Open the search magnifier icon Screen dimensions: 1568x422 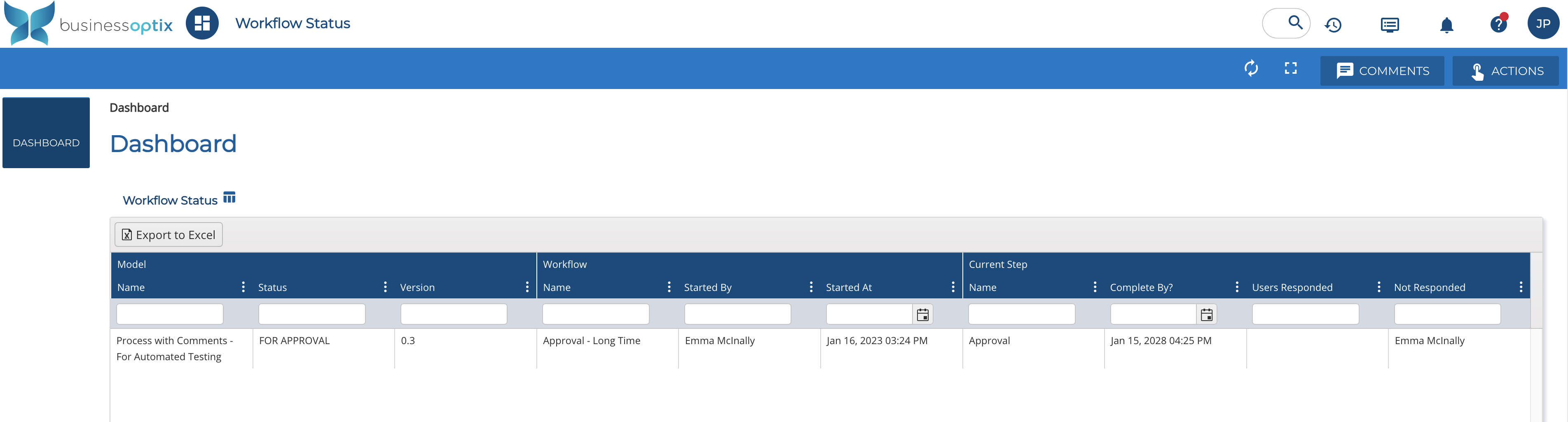(1295, 23)
